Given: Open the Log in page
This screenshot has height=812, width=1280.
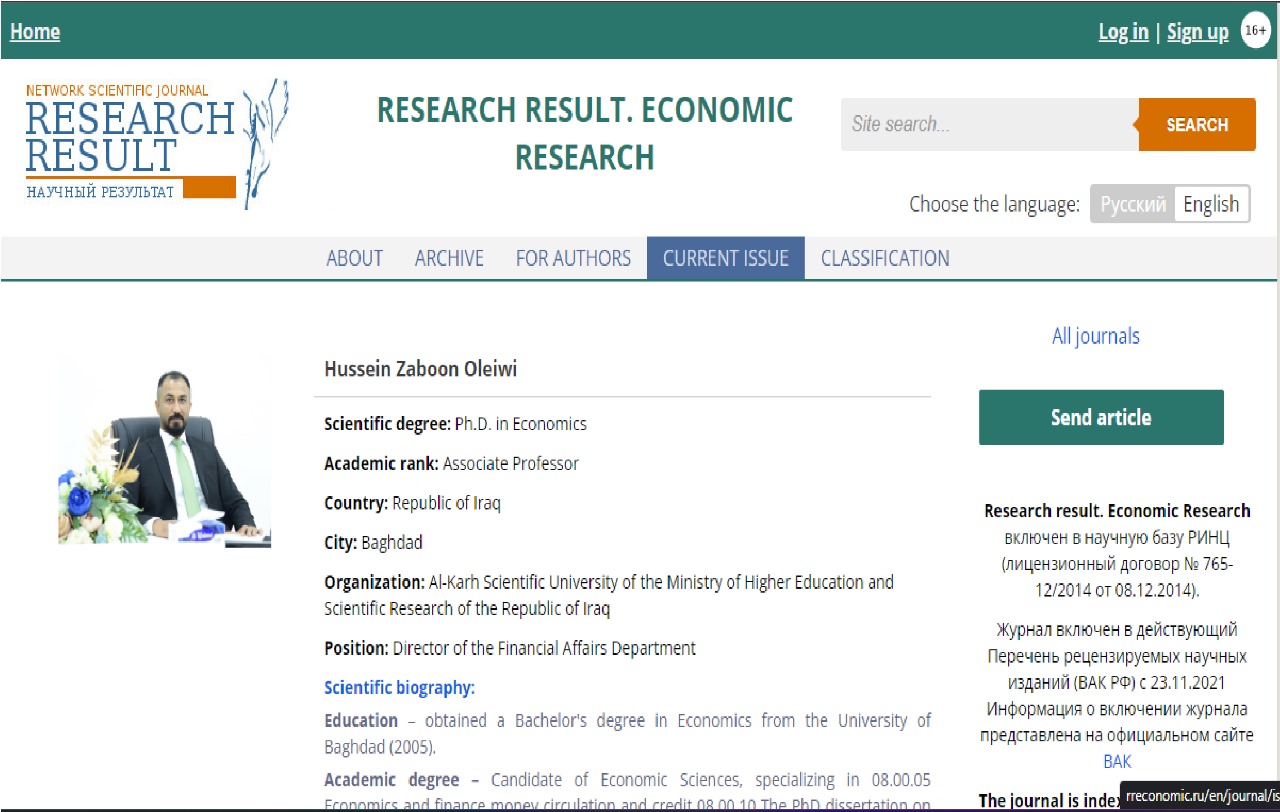Looking at the screenshot, I should click(1123, 32).
